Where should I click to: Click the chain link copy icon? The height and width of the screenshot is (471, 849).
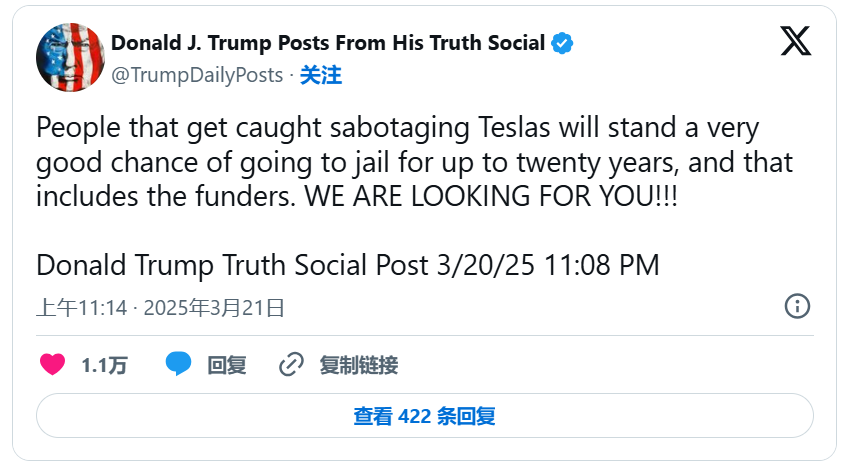coord(291,365)
